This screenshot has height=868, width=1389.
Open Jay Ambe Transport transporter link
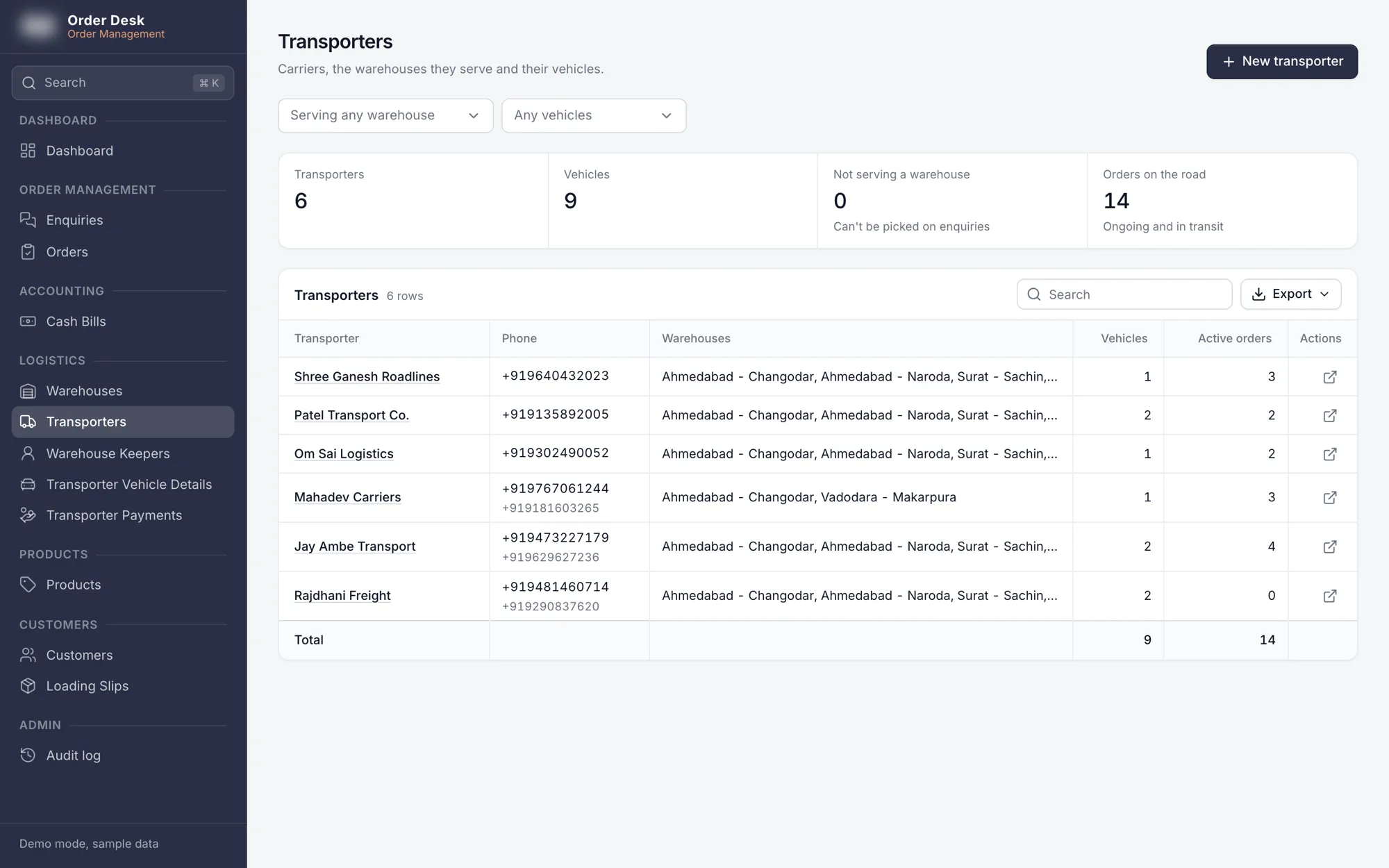[x=355, y=546]
